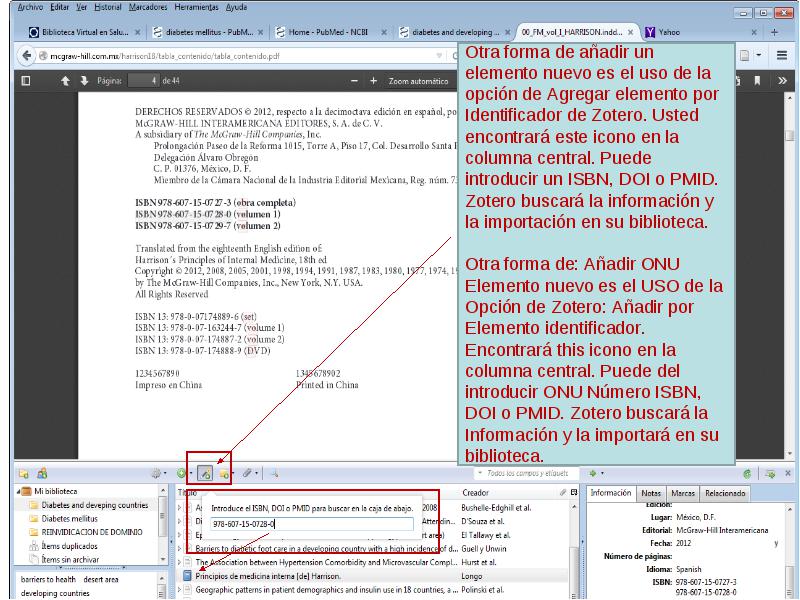Click the 'developing countries' tag
The image size is (800, 600).
pos(55,593)
